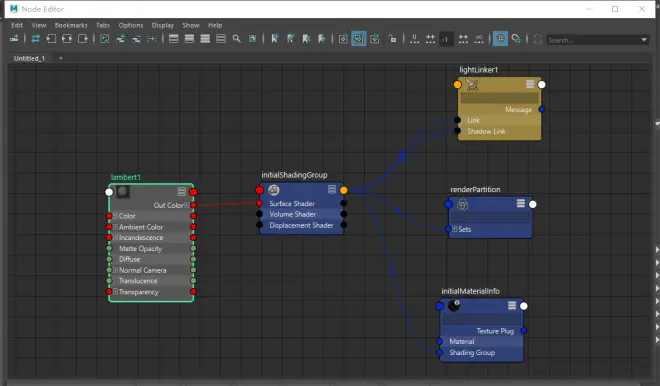Image resolution: width=660 pixels, height=386 pixels.
Task: Open the Display menu
Action: 163,25
